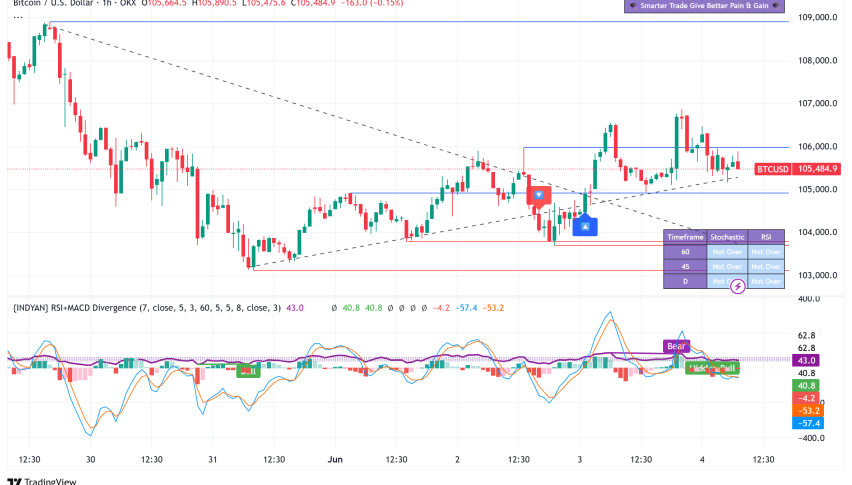Screen dimensions: 852x485
Task: Click the 2 date label on the time axis
Action: pos(457,459)
